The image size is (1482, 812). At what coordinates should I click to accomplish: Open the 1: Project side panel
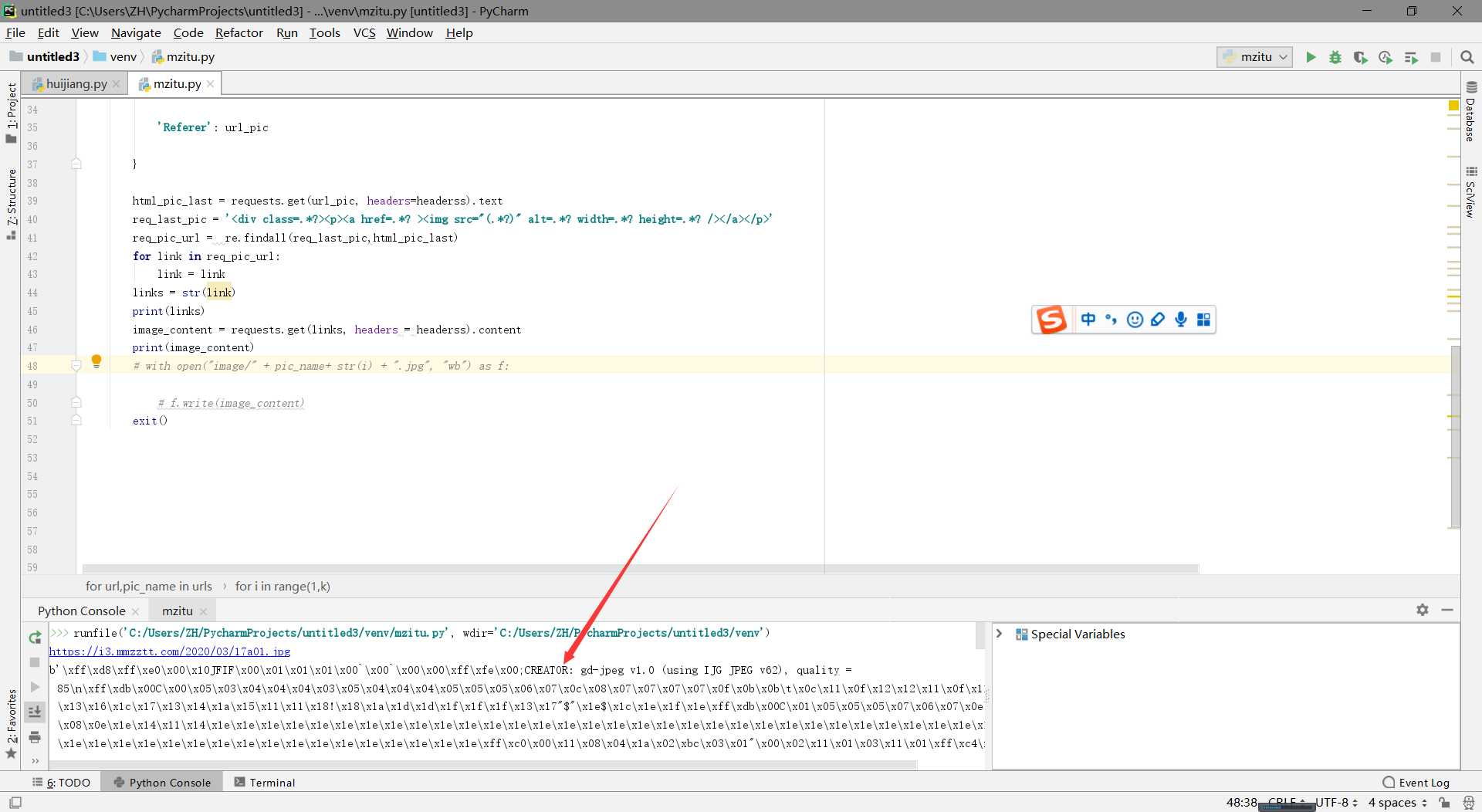point(11,113)
